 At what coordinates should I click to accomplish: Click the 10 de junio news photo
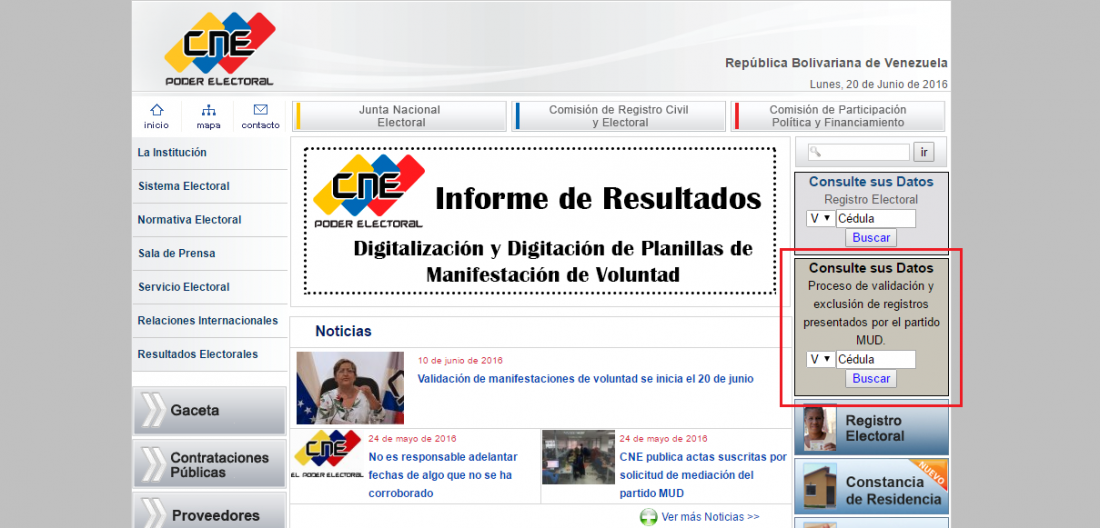click(x=350, y=388)
